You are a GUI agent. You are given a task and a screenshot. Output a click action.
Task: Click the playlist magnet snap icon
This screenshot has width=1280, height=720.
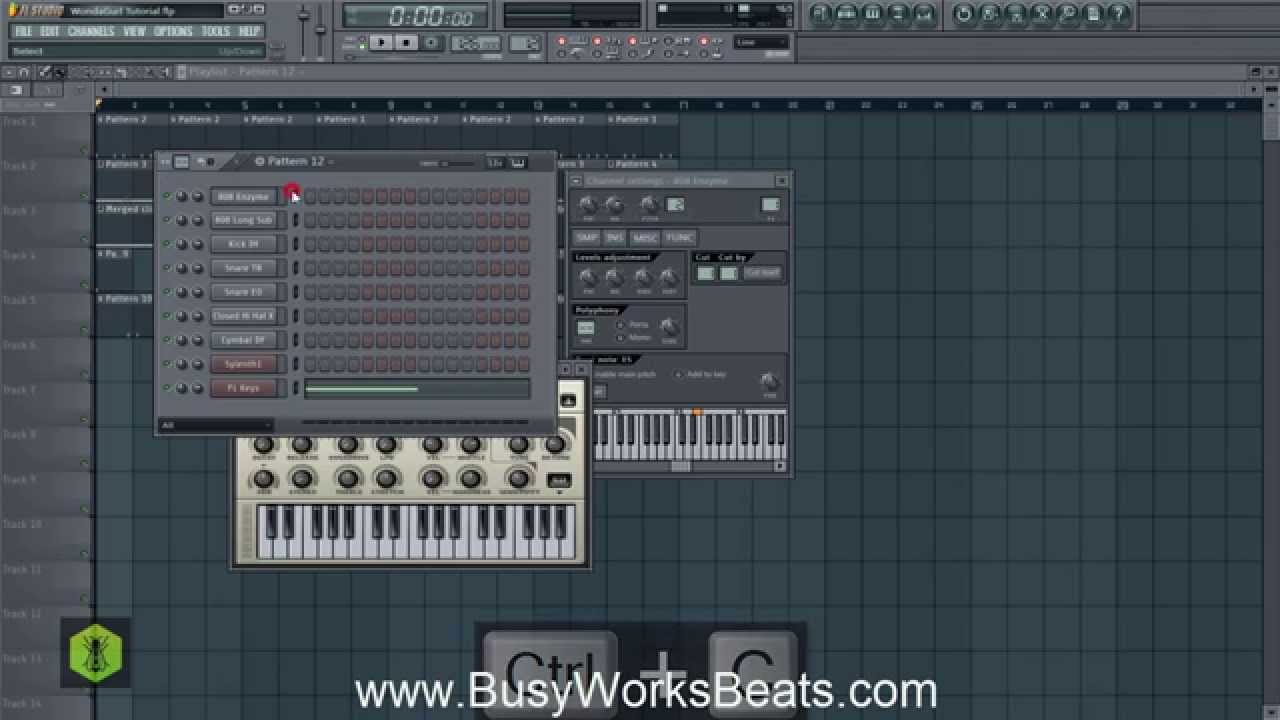[x=23, y=72]
